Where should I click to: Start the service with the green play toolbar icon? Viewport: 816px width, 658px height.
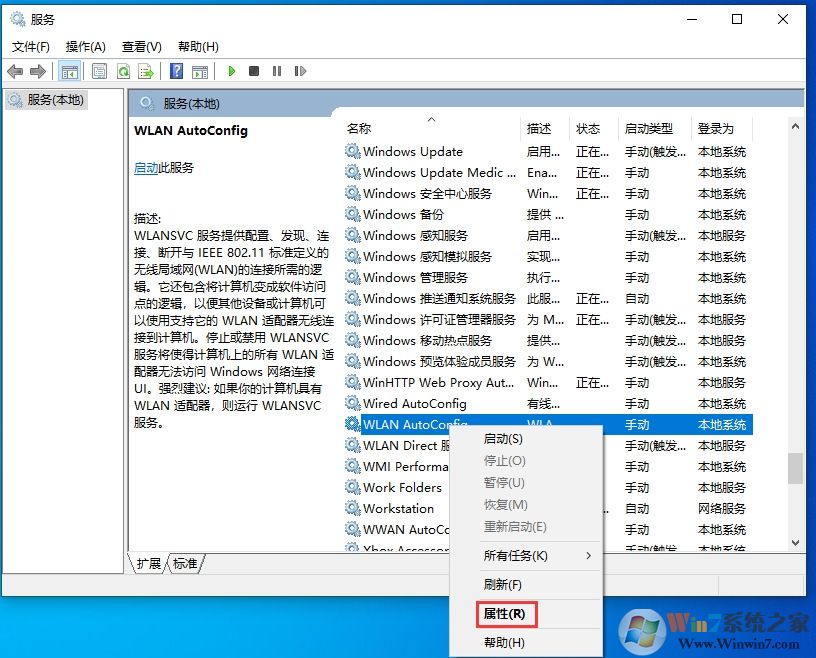pos(231,71)
